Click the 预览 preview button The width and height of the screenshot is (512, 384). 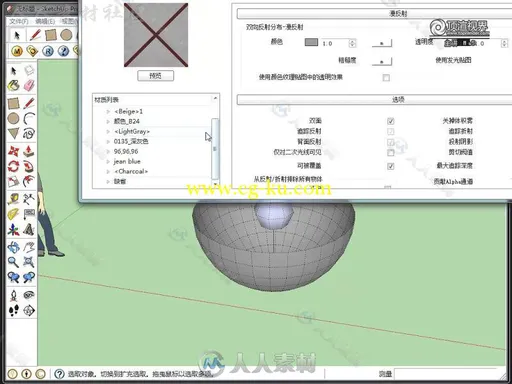click(x=156, y=76)
